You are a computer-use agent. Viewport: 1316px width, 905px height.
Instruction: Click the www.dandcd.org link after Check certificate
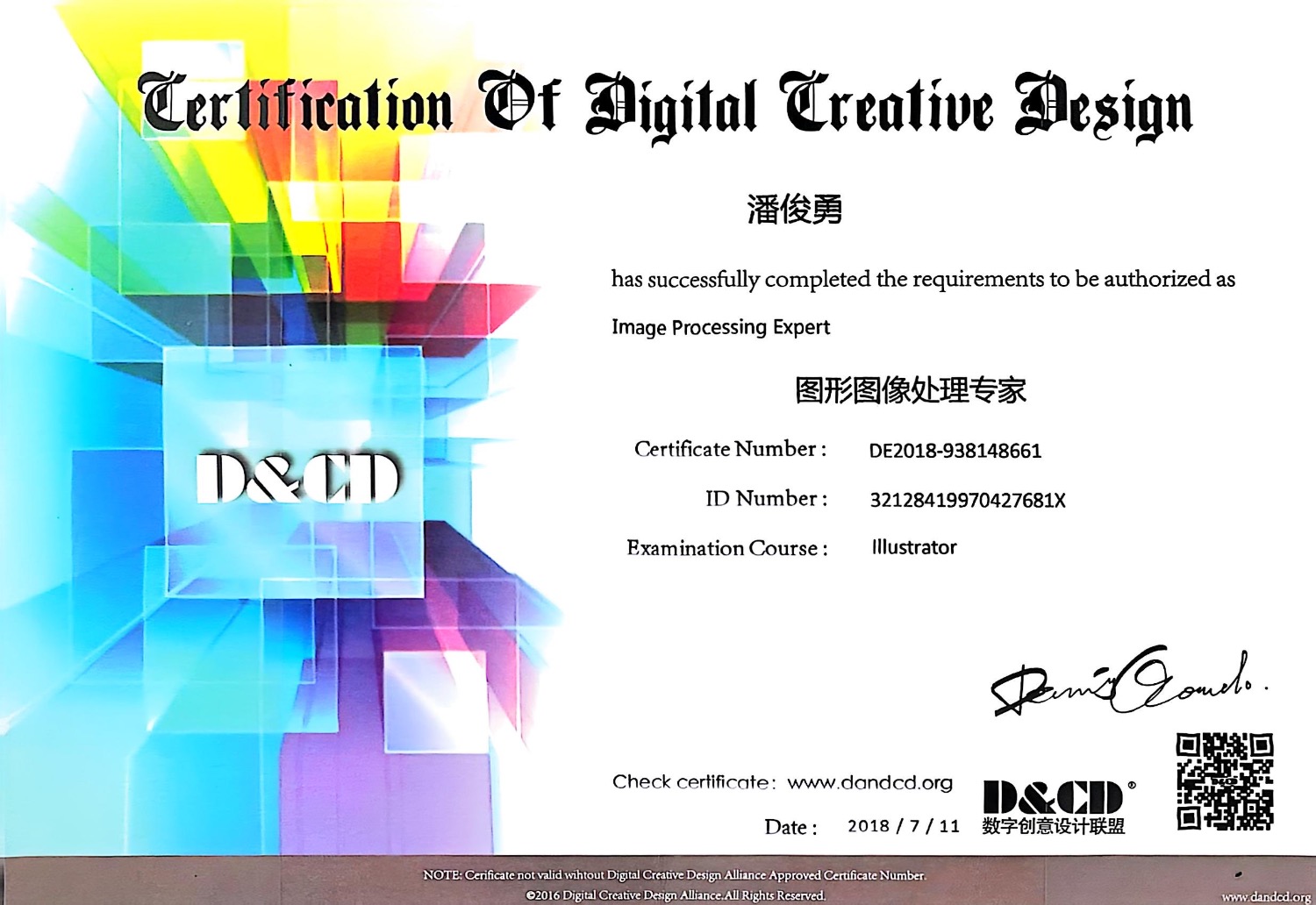pos(869,783)
